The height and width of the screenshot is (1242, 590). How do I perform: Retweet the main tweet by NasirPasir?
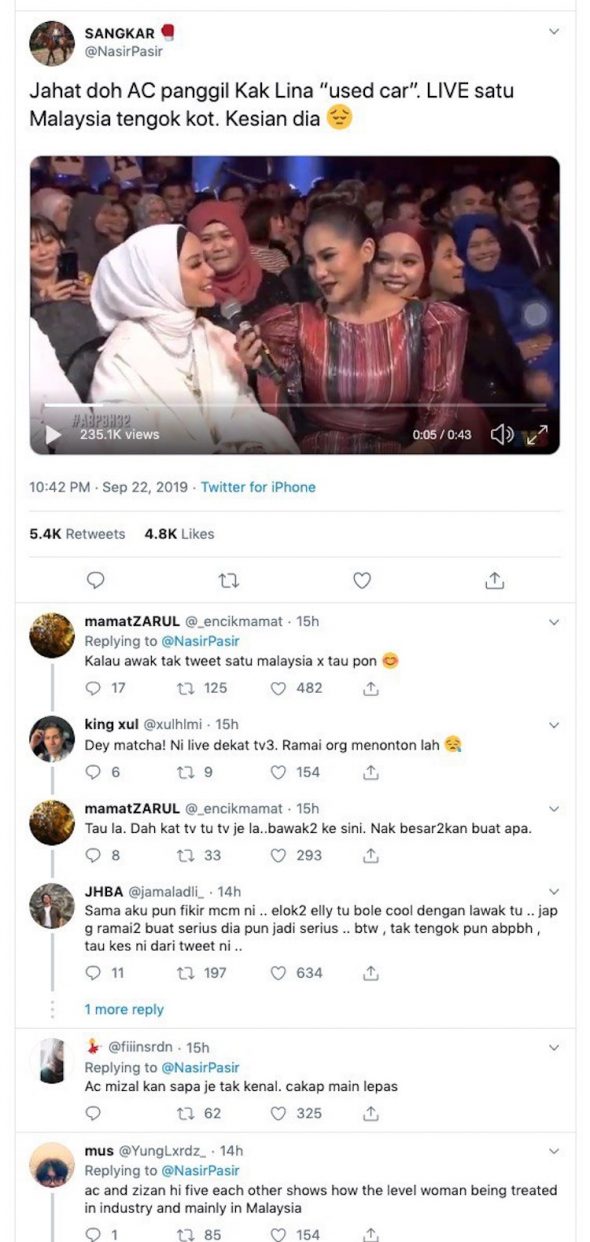coord(228,580)
